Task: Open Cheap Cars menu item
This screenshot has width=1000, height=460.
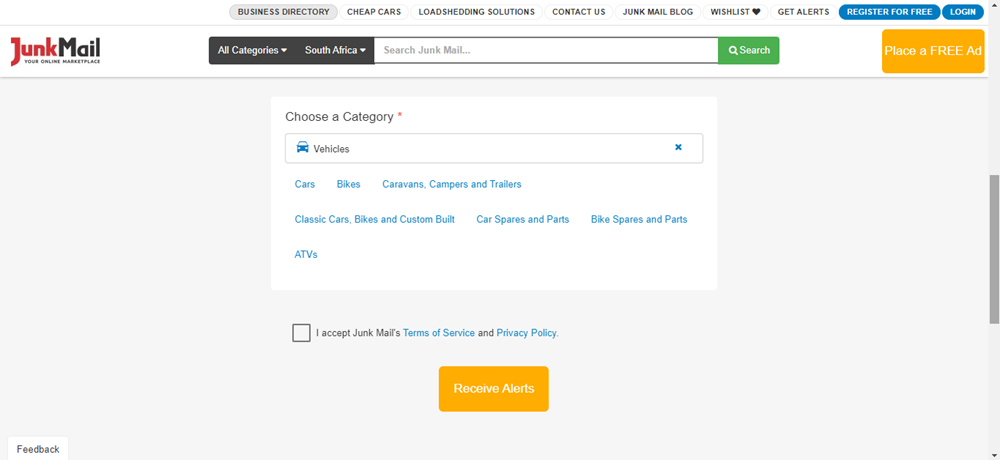Action: [374, 12]
